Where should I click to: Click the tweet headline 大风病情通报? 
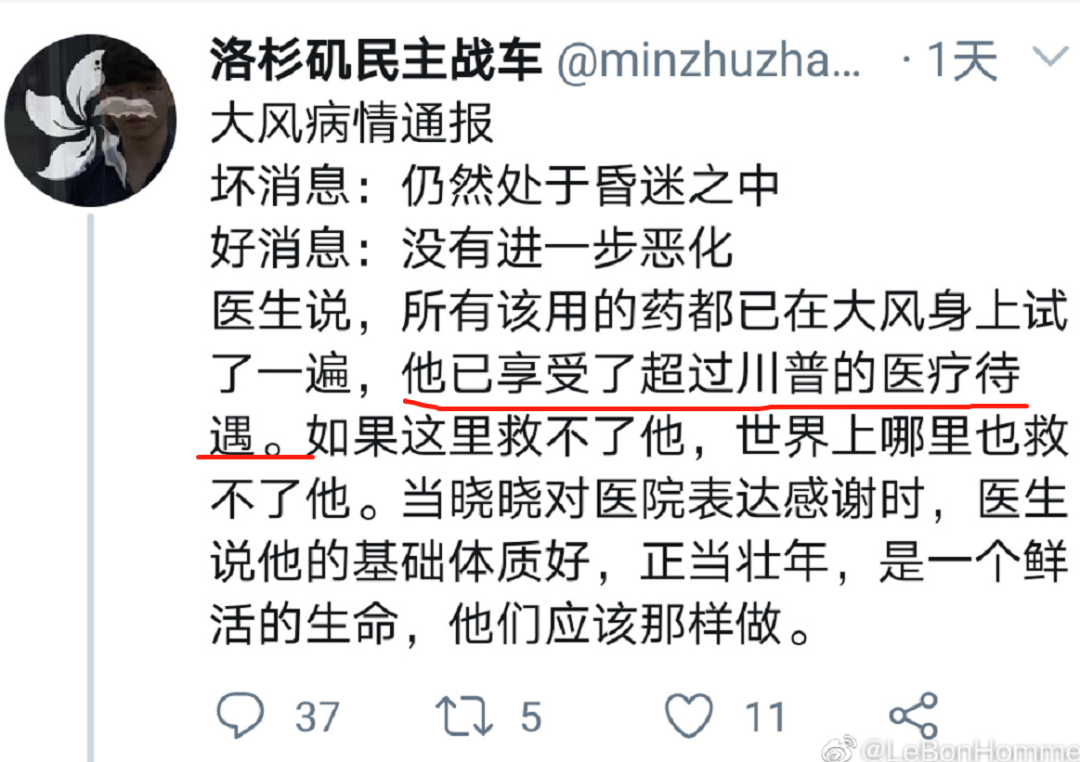352,123
